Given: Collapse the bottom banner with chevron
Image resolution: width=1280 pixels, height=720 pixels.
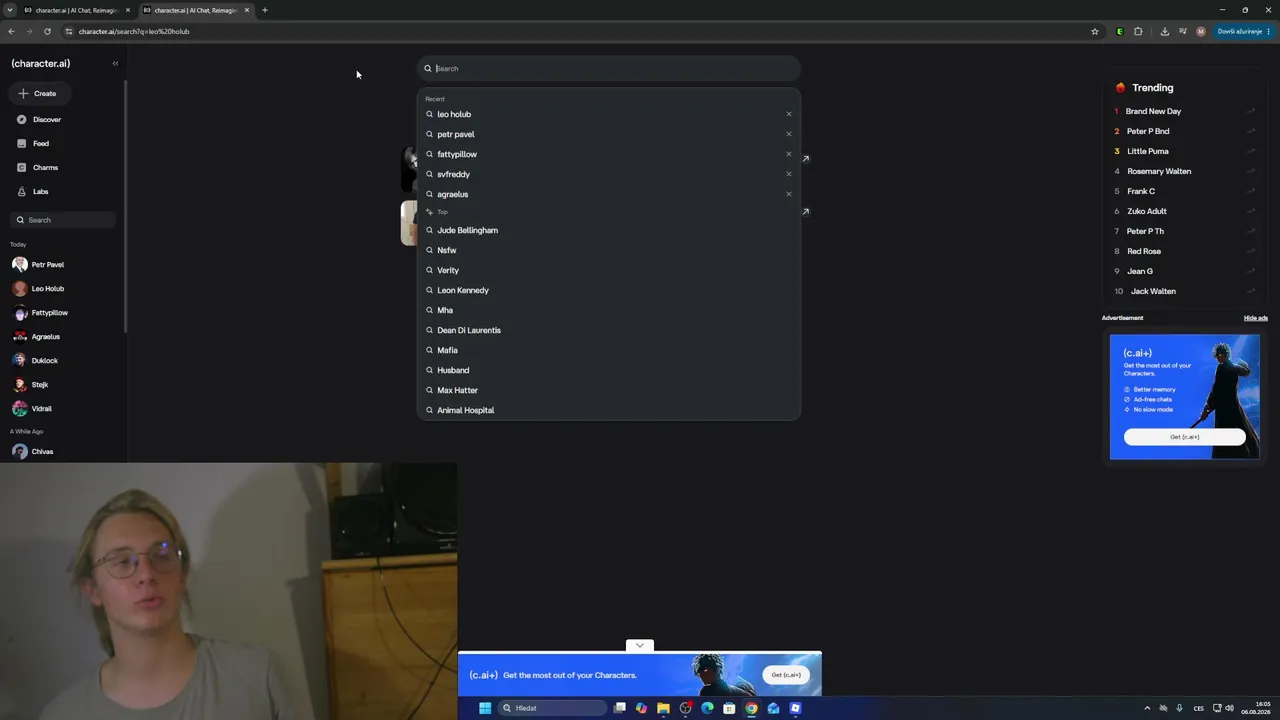Looking at the screenshot, I should (x=640, y=645).
